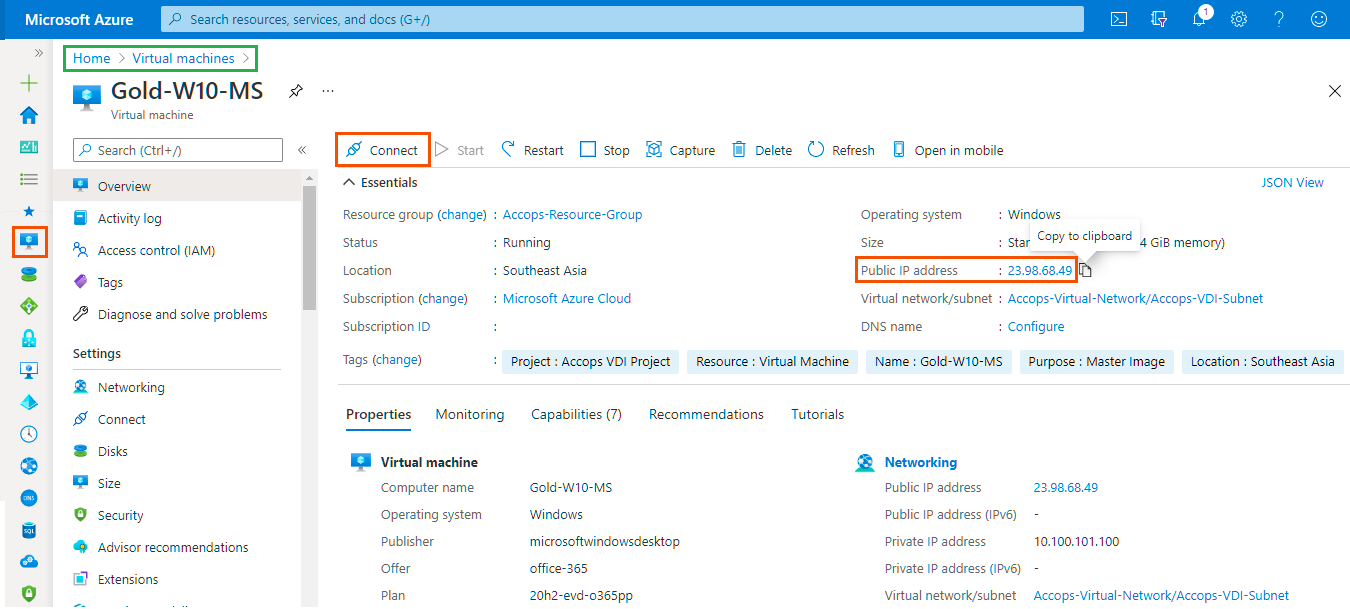Viewport: 1350px width, 609px height.
Task: Switch to the Recommendations tab
Action: (706, 414)
